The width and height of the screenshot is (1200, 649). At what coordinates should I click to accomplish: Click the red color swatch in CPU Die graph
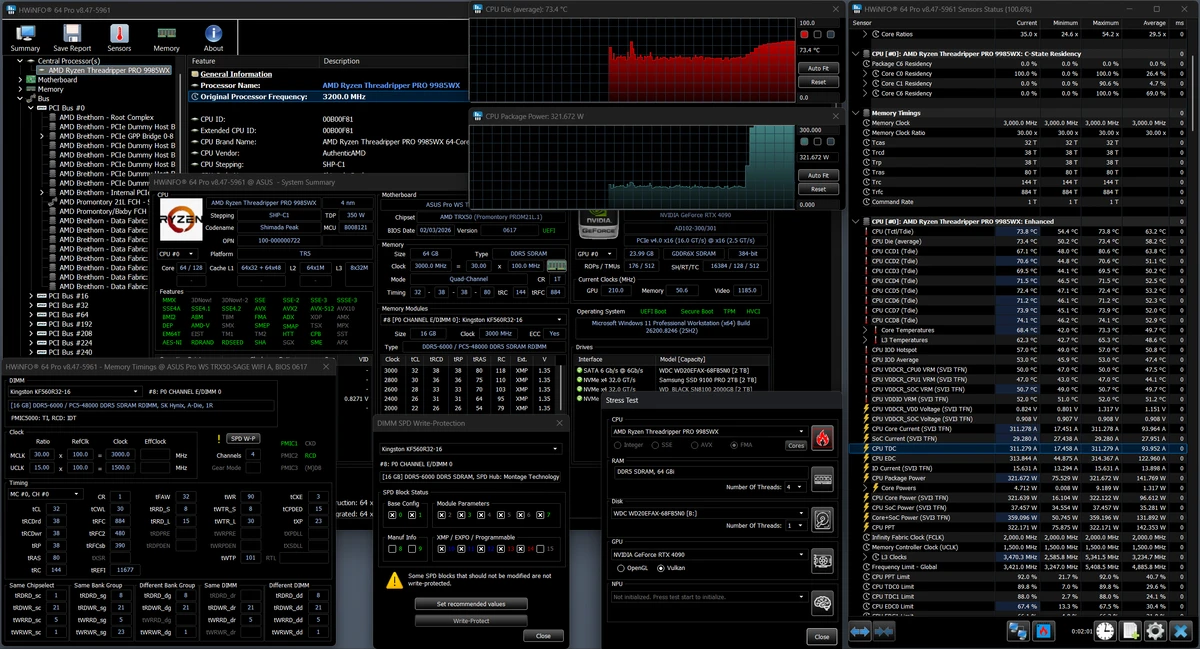[x=805, y=35]
